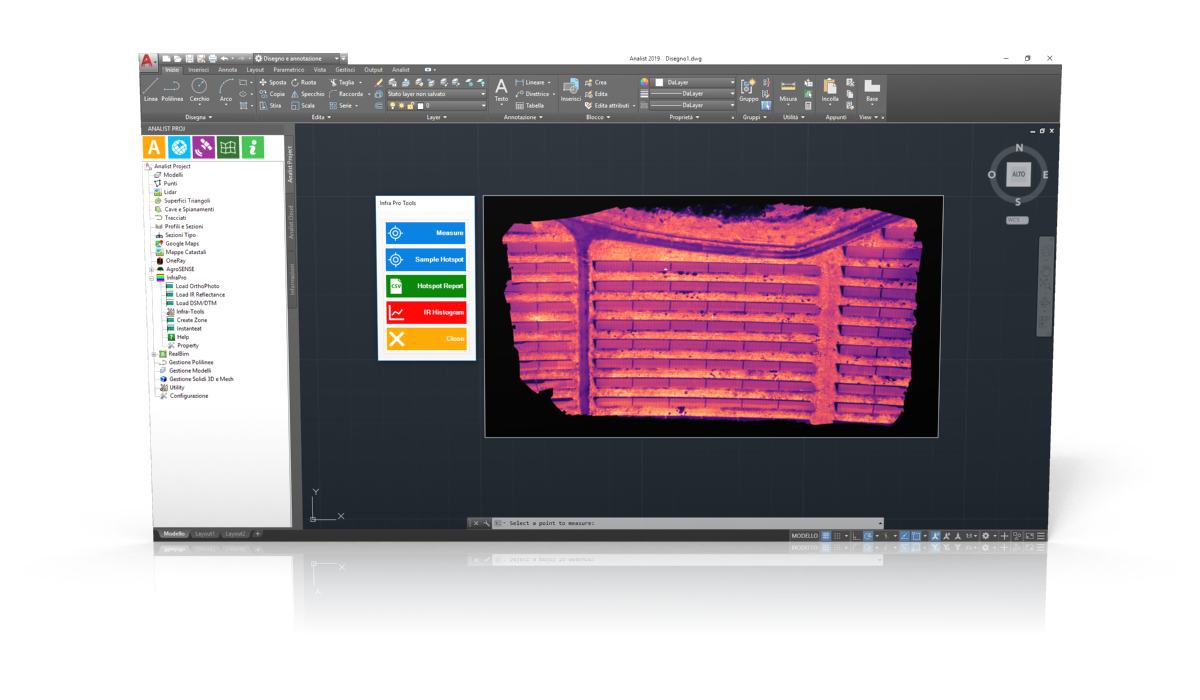Screen dimensions: 1200x700
Task: Click the orange A icon in Analist panel
Action: (153, 147)
